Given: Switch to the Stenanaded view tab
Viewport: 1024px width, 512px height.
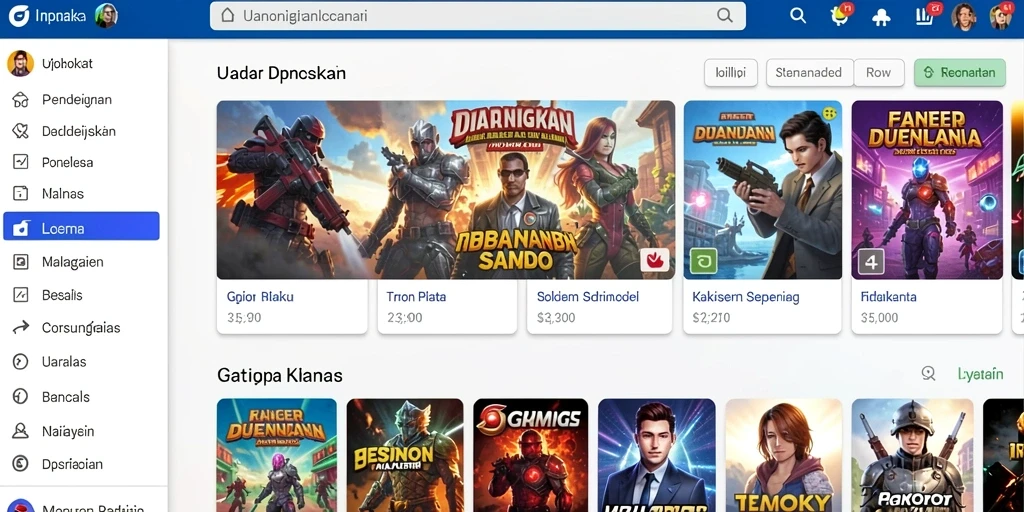Looking at the screenshot, I should tap(809, 72).
